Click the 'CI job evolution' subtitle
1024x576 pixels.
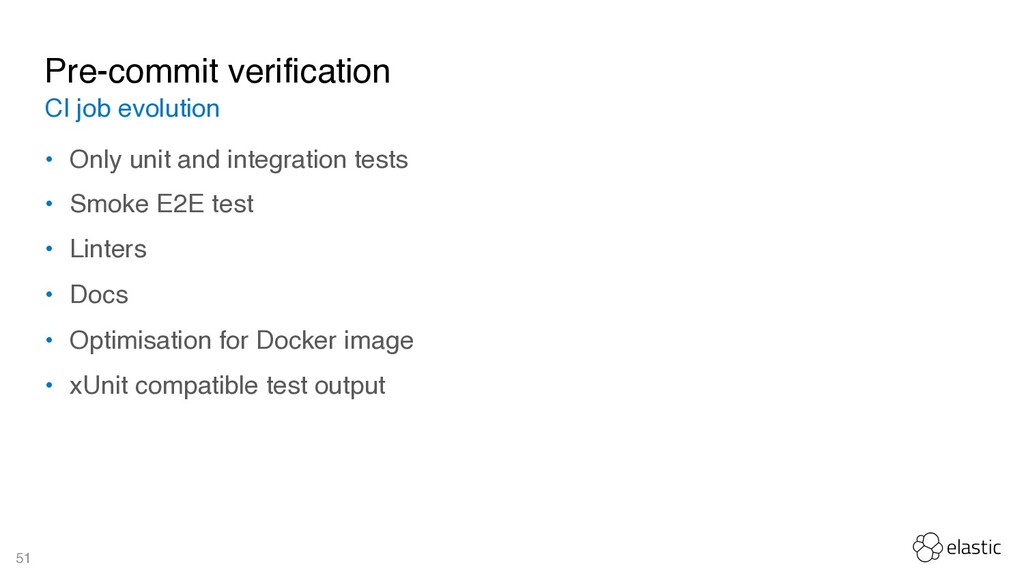(x=132, y=109)
